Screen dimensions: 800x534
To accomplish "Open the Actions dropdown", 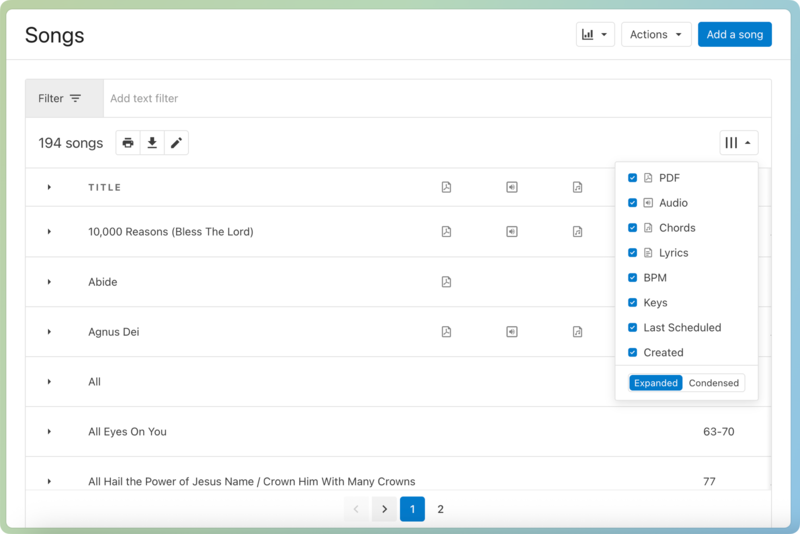I will 656,35.
